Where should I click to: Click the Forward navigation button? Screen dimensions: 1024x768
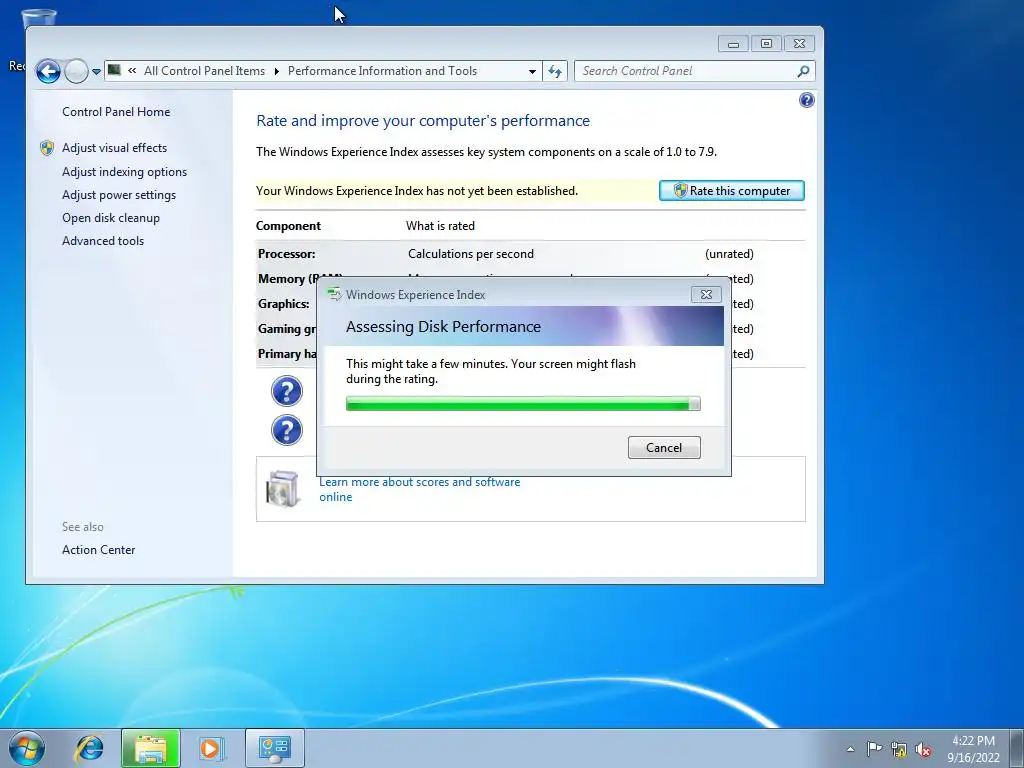pos(76,71)
